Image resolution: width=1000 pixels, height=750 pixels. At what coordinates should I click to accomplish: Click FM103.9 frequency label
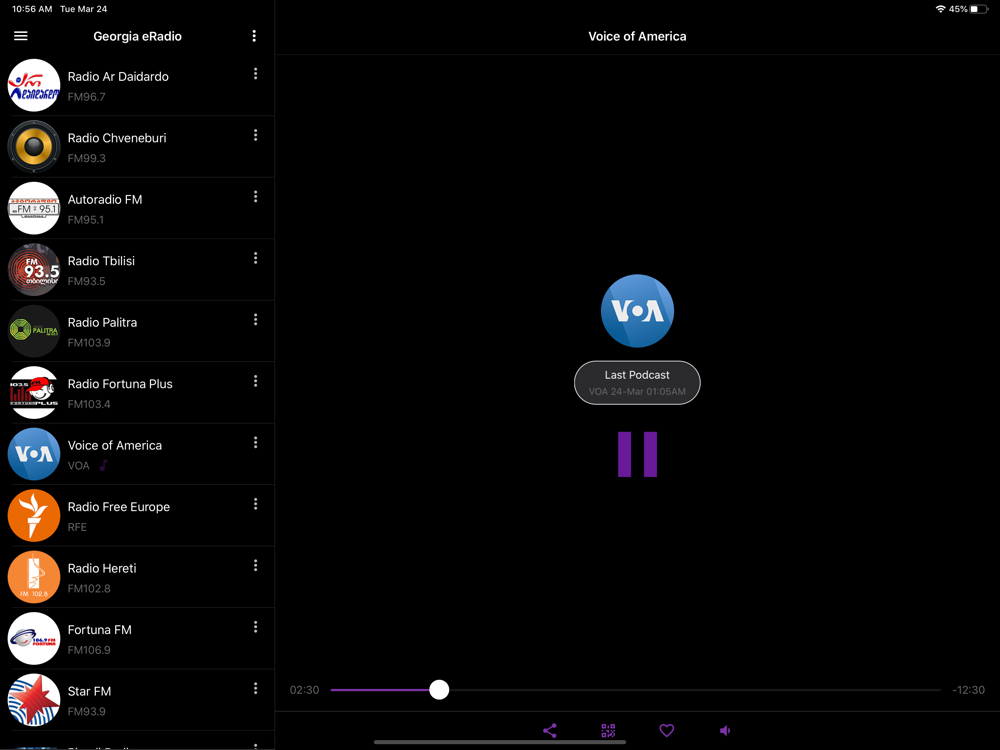point(89,342)
